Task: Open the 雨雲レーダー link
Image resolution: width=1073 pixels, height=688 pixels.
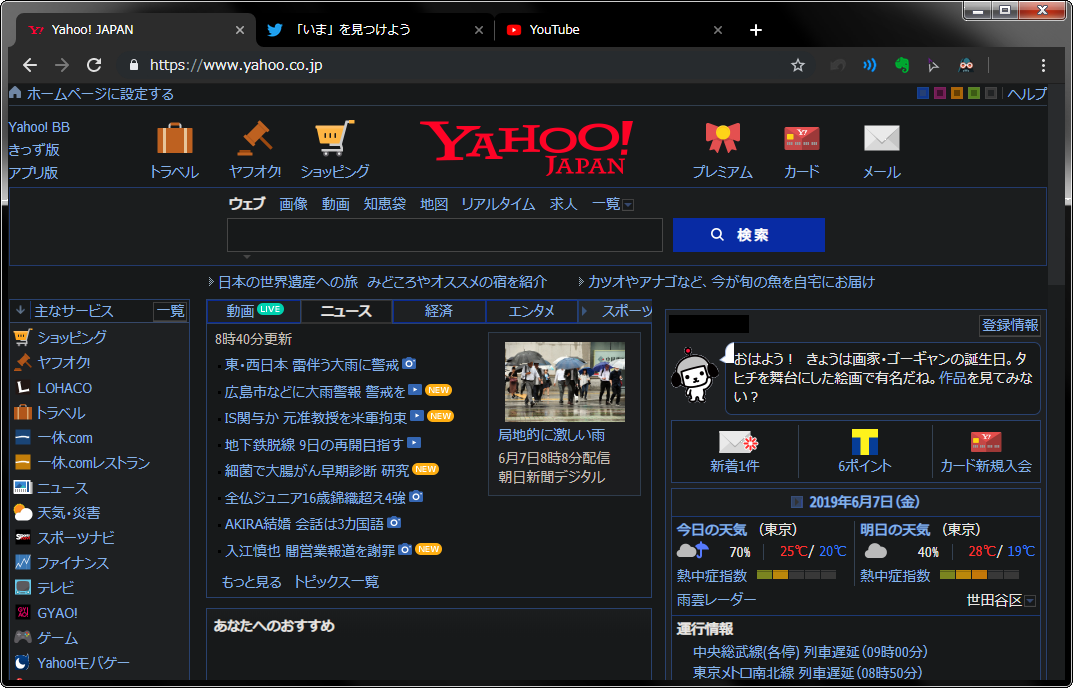Action: coord(716,600)
